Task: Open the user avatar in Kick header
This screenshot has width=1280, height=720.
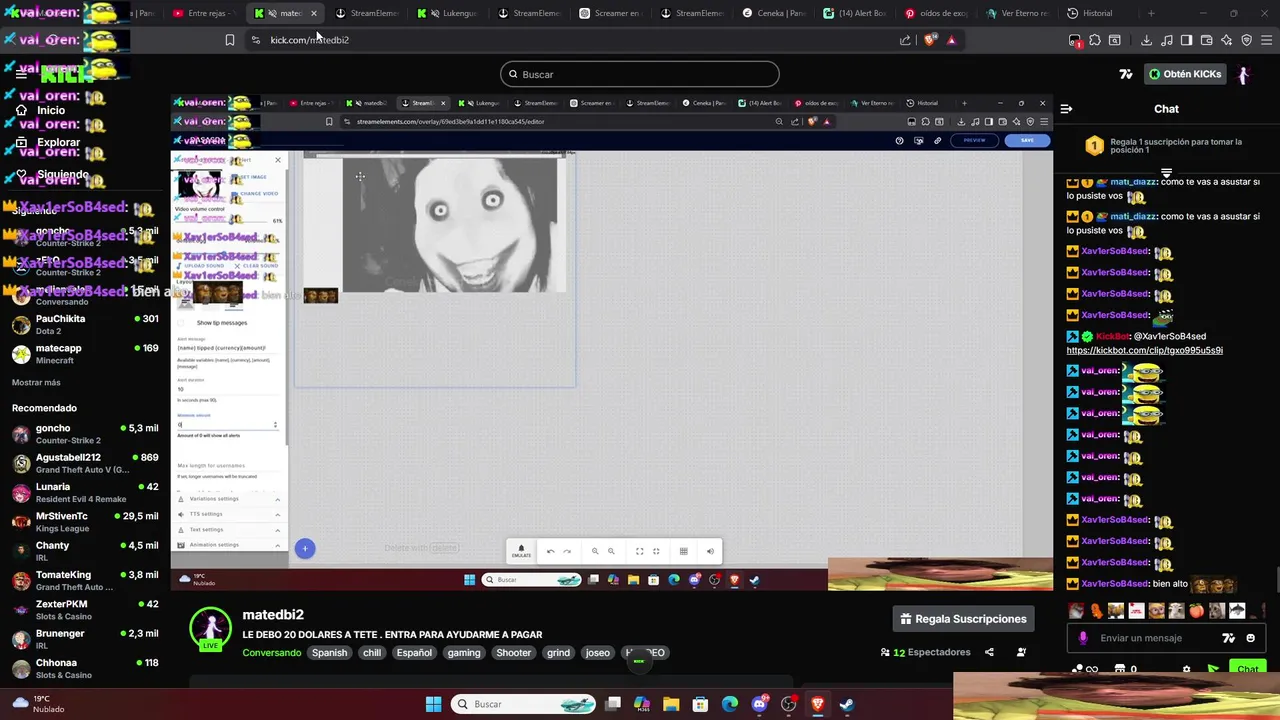Action: tap(1243, 74)
